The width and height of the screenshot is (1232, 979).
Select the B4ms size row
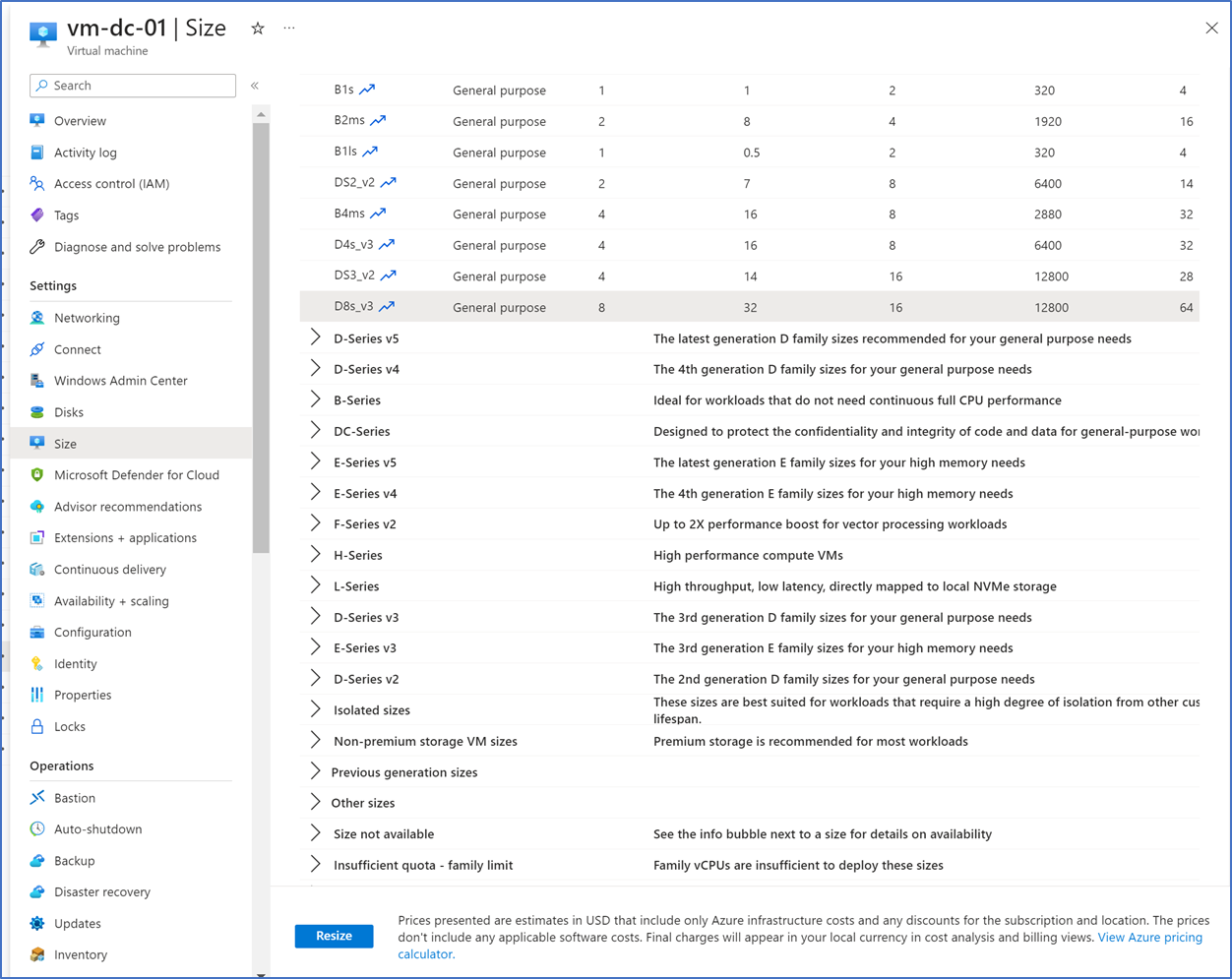(x=749, y=214)
